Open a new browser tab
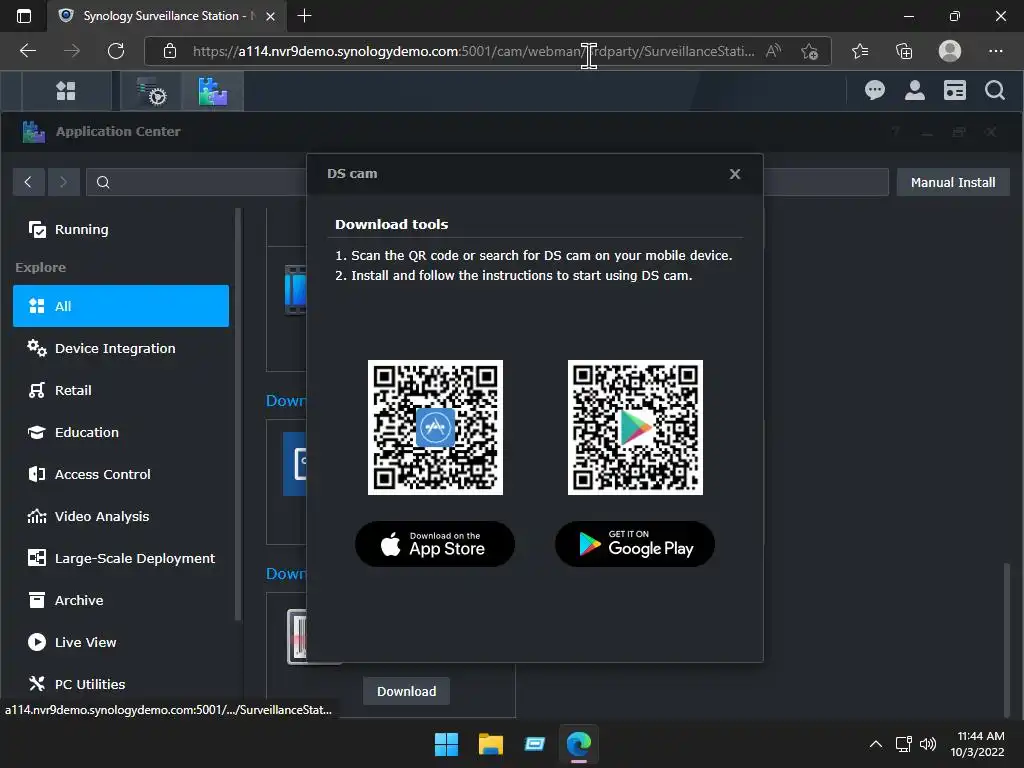This screenshot has width=1024, height=768. [x=304, y=16]
